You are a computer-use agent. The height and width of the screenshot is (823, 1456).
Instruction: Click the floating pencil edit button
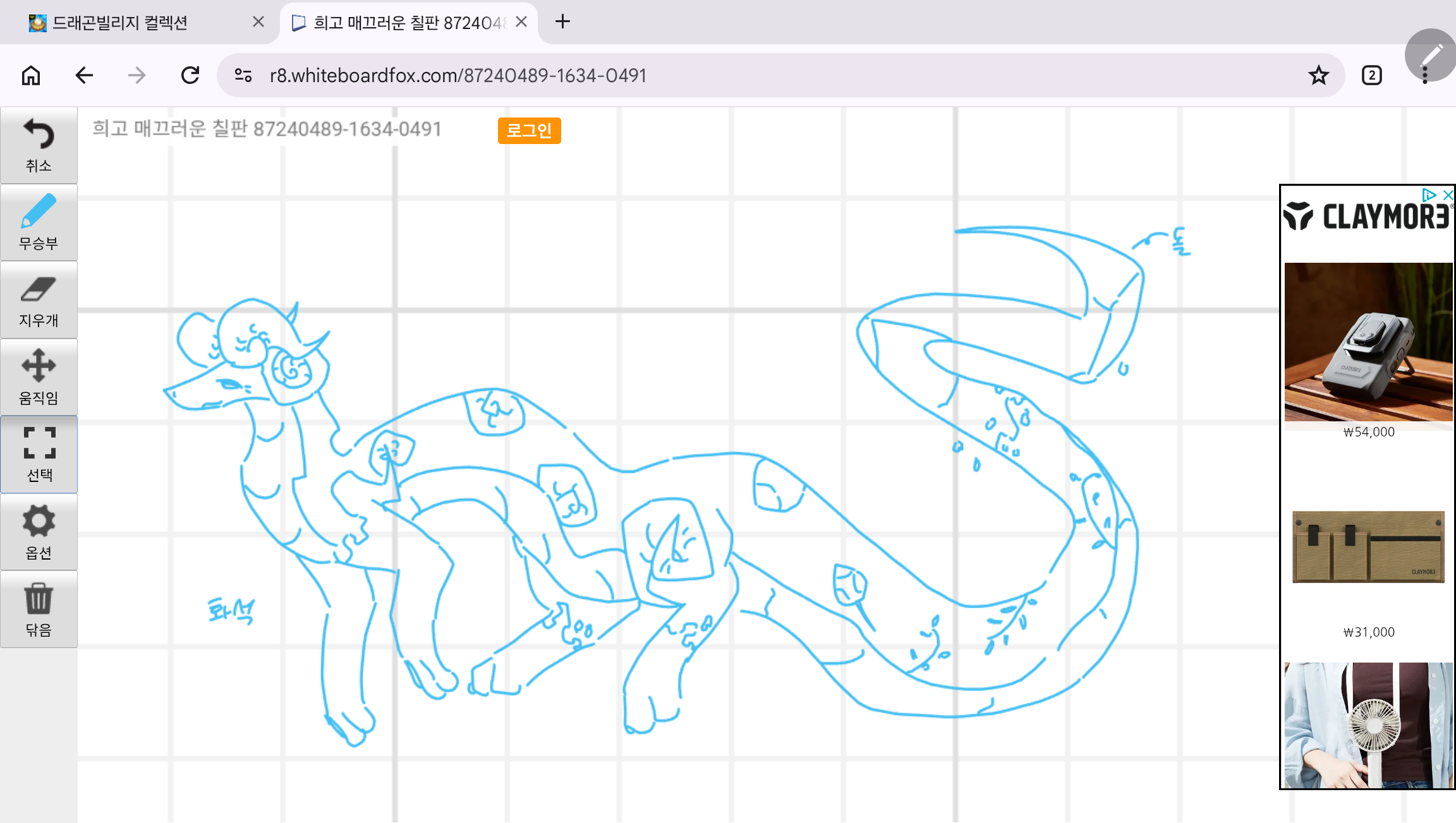(1431, 55)
